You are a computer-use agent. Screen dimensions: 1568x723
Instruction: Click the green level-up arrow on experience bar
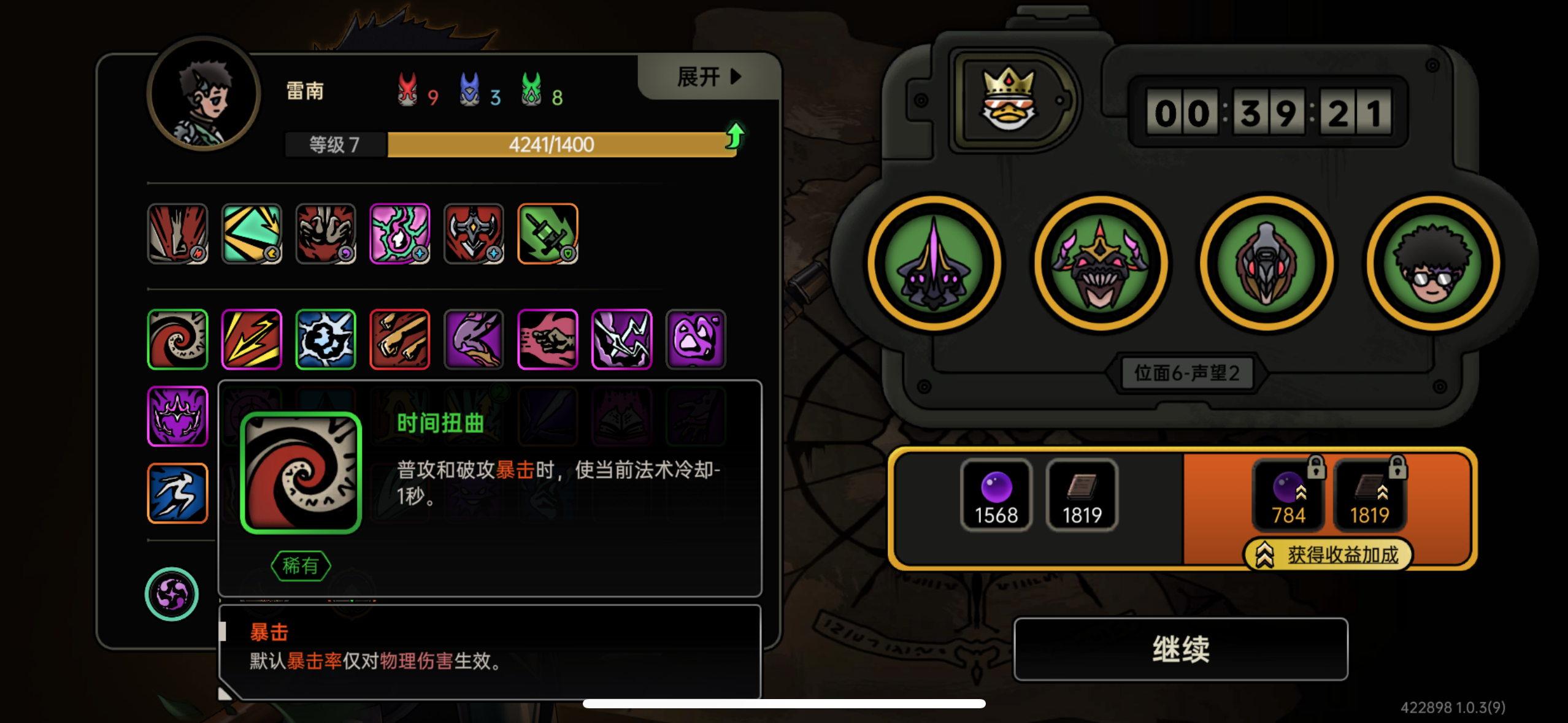(x=735, y=136)
